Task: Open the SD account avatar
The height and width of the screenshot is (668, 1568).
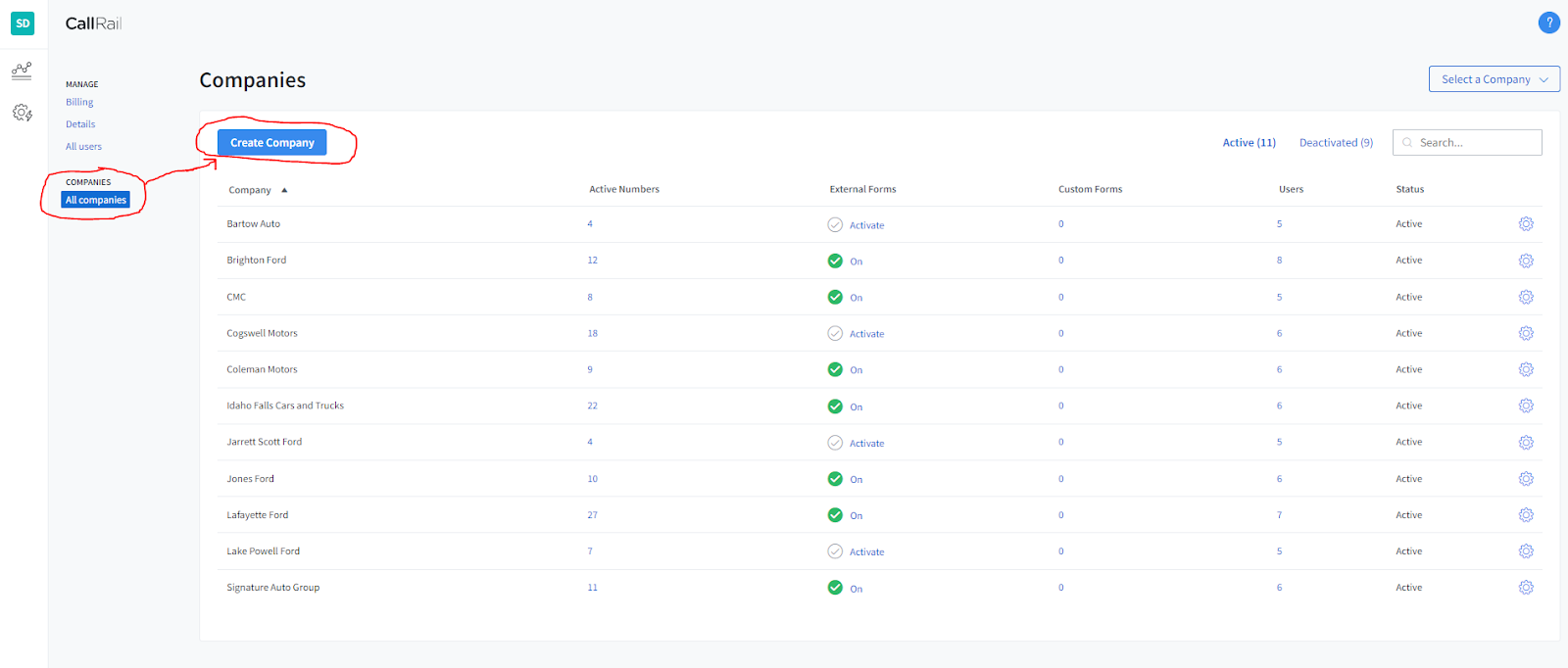Action: click(23, 23)
